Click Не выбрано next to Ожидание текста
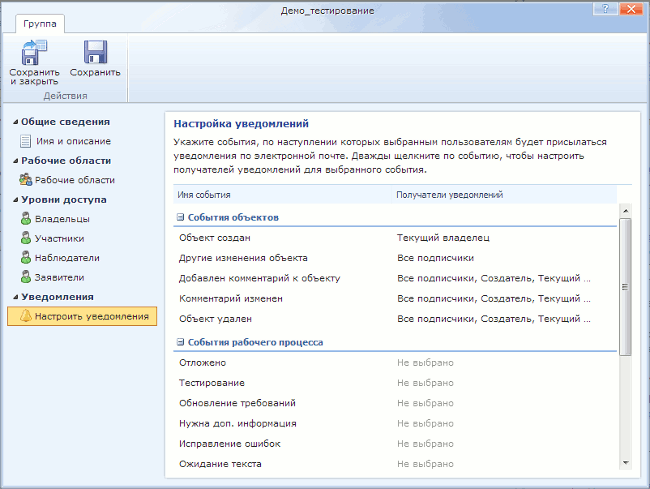This screenshot has height=489, width=650. click(425, 464)
